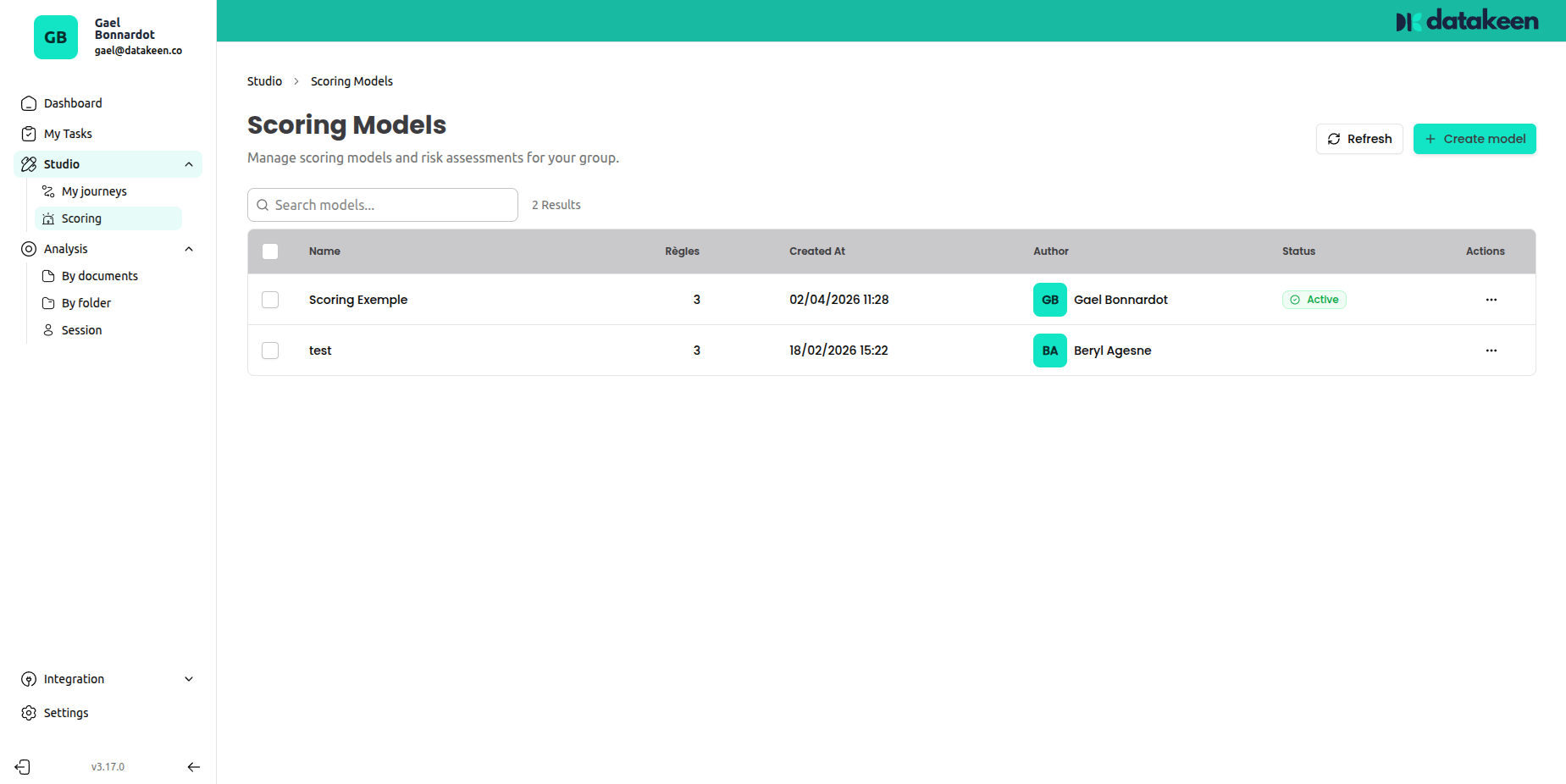Click the datakeen logo in header
Viewport: 1566px width, 784px height.
pos(1467,21)
